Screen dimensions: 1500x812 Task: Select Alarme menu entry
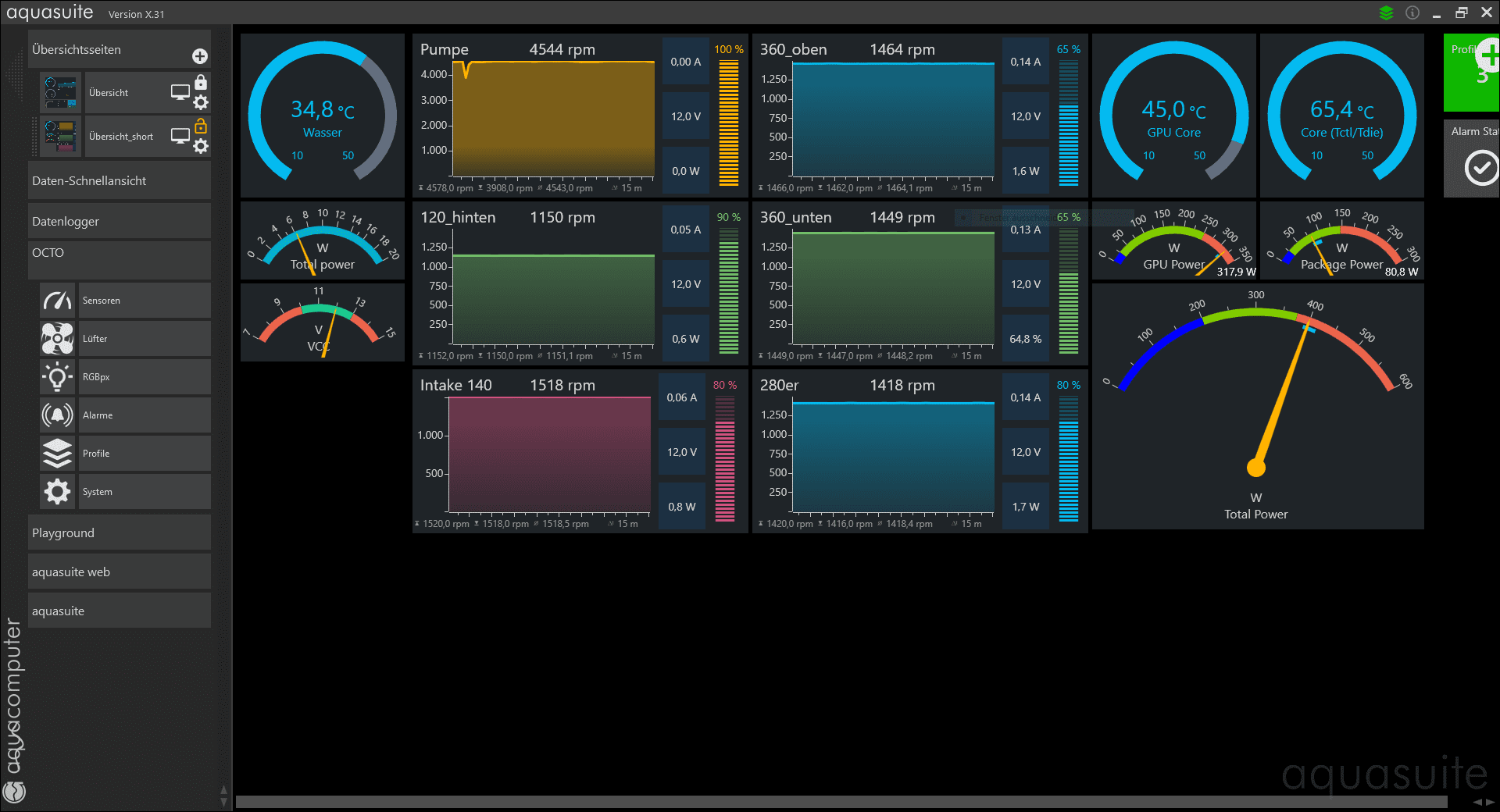click(x=145, y=415)
